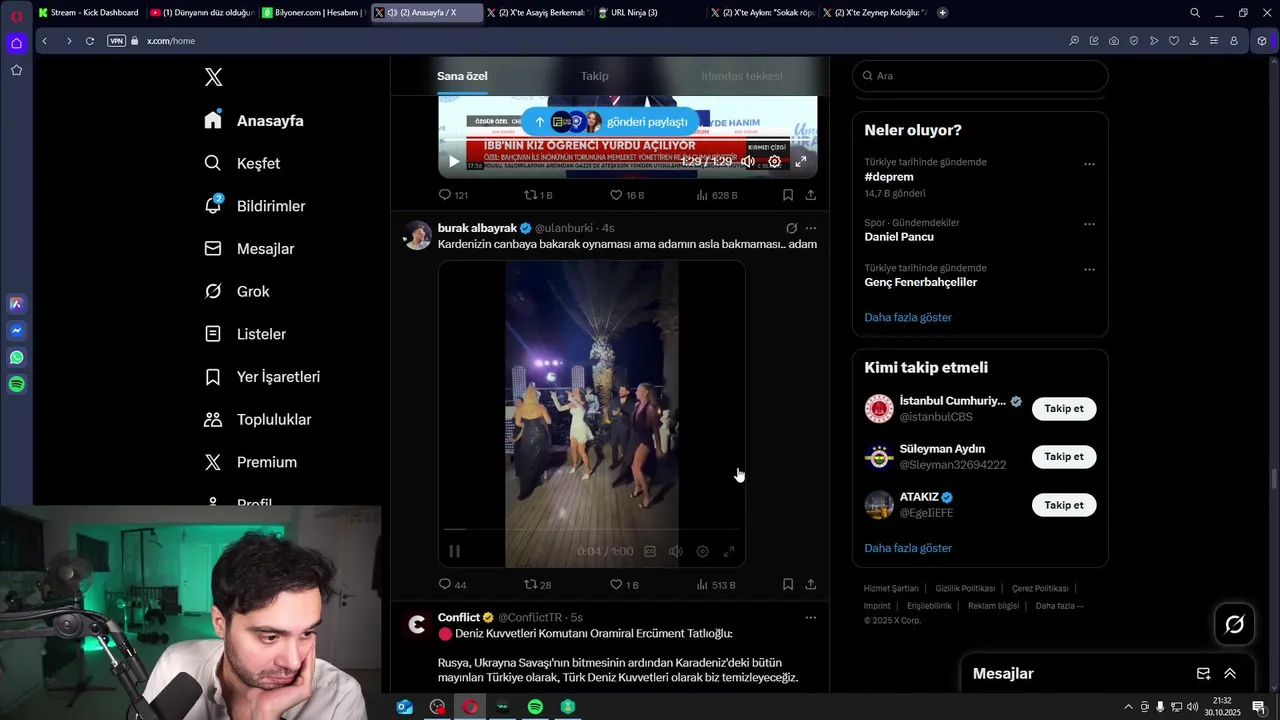Click the gönderi paylaştı new posts pill

pos(610,122)
